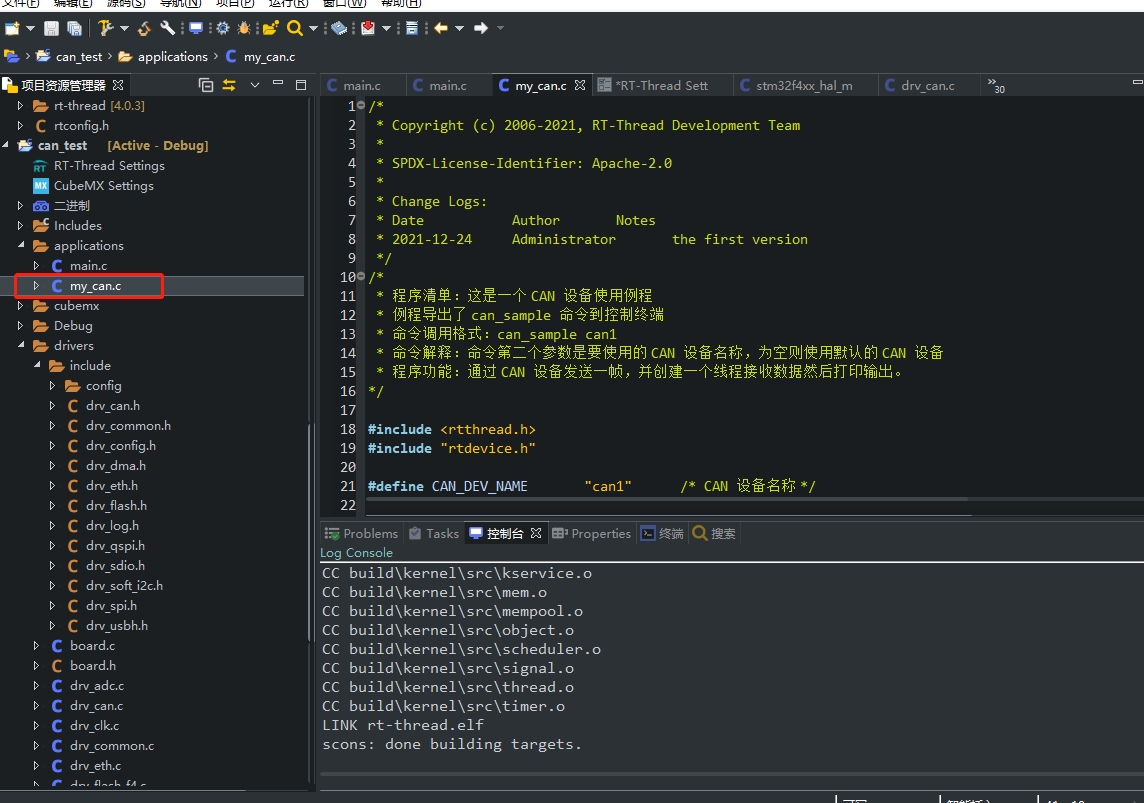Screen dimensions: 1144x803
Task: Switch to the 终端 view
Action: (x=662, y=533)
